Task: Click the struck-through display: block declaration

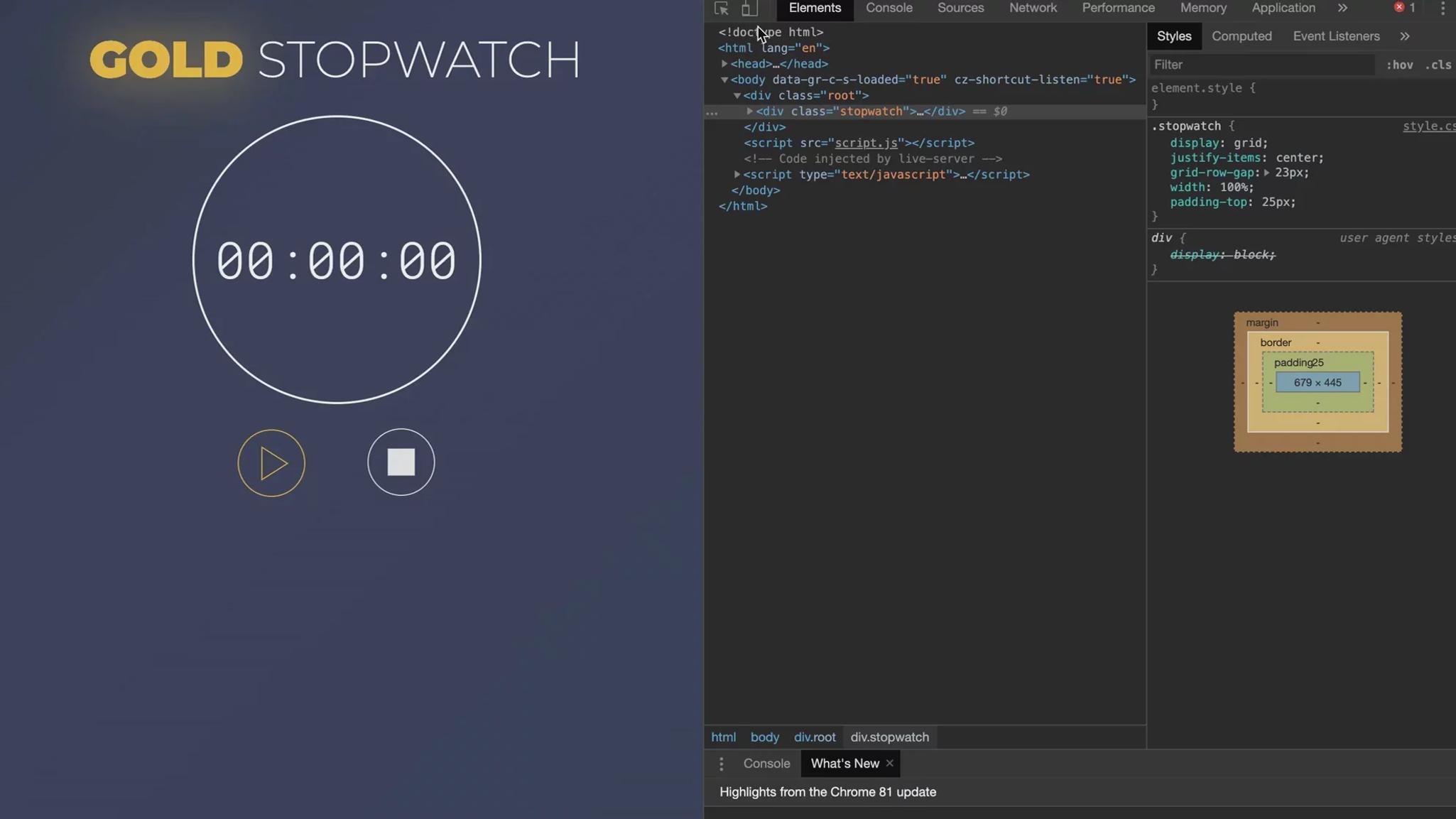Action: pyautogui.click(x=1222, y=255)
